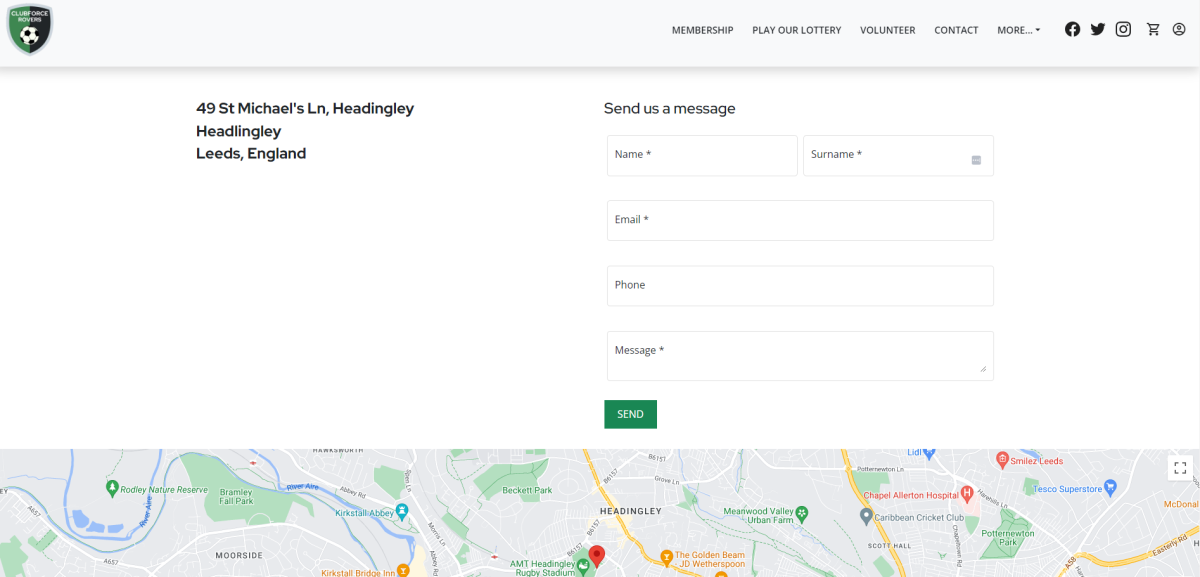The width and height of the screenshot is (1200, 577).
Task: Click the Caribbean Cricket Club marker
Action: [866, 516]
